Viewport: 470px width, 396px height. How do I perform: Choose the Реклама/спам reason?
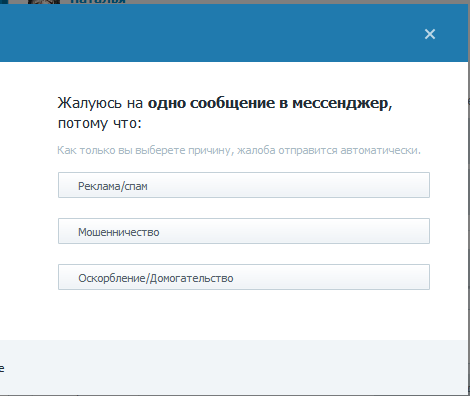(244, 185)
